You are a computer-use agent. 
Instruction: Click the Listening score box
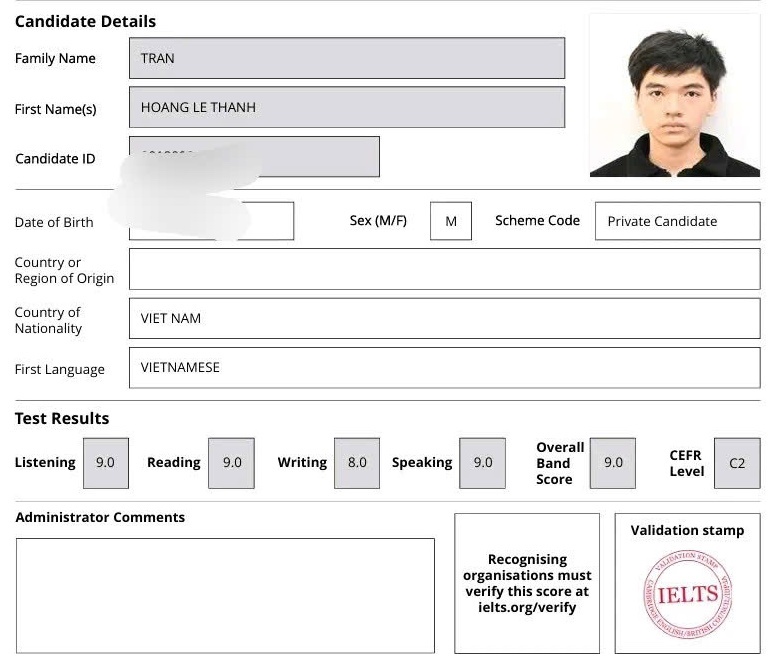coord(105,463)
